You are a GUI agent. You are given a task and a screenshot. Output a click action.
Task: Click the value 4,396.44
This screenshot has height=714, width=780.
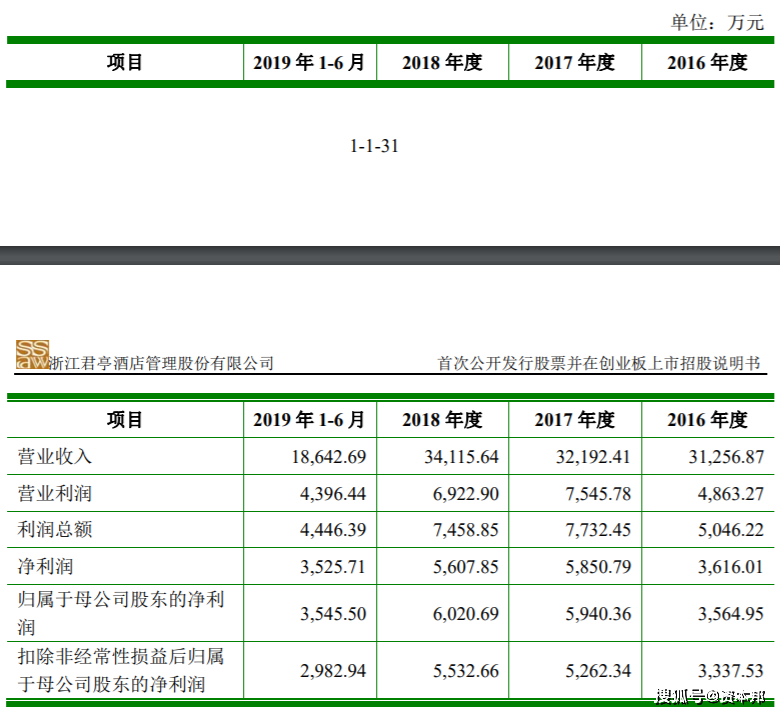333,494
